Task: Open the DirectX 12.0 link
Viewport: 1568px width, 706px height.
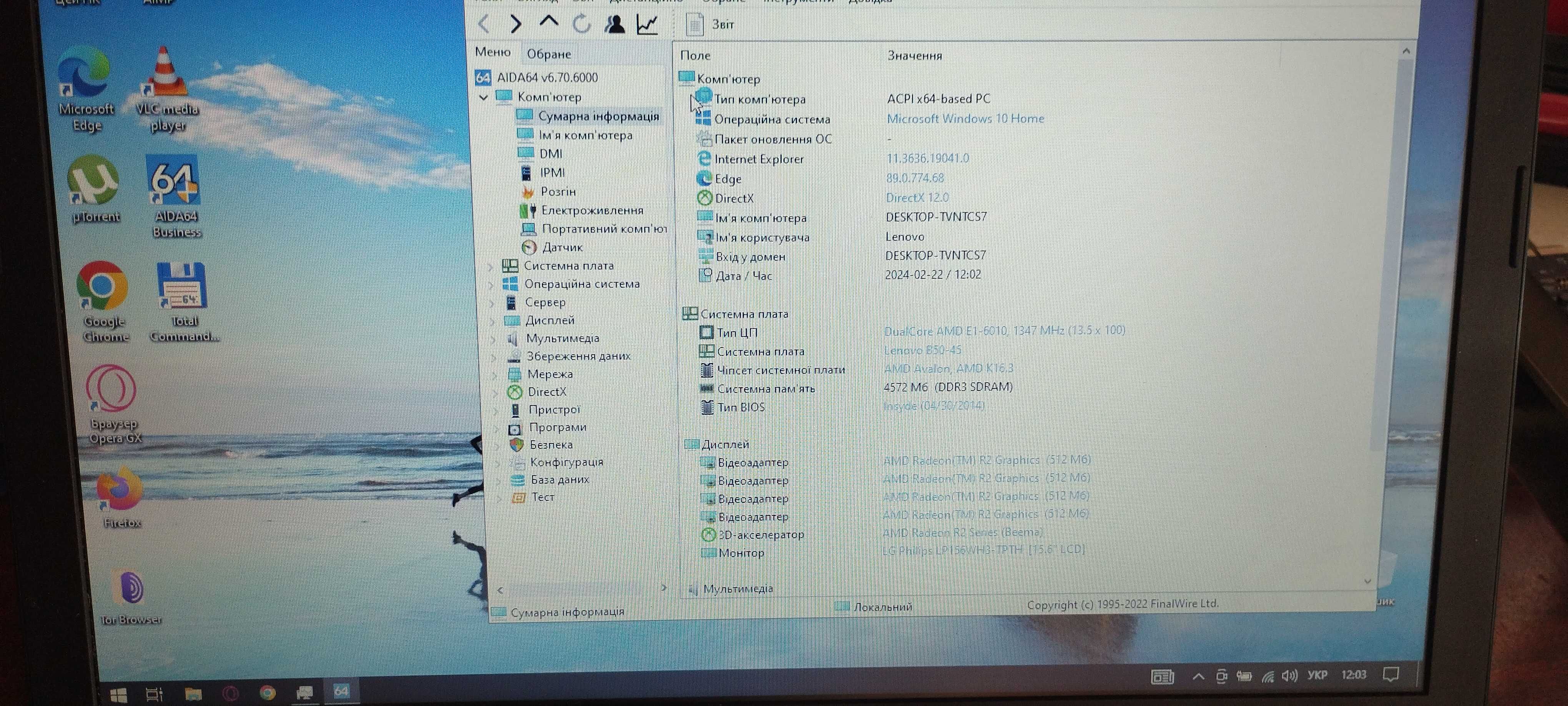Action: [x=917, y=197]
